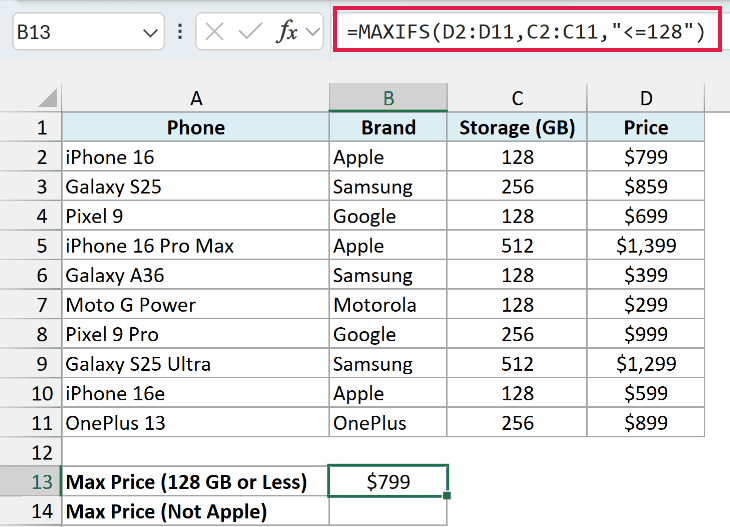Select result cell B13 showing $799

[388, 481]
